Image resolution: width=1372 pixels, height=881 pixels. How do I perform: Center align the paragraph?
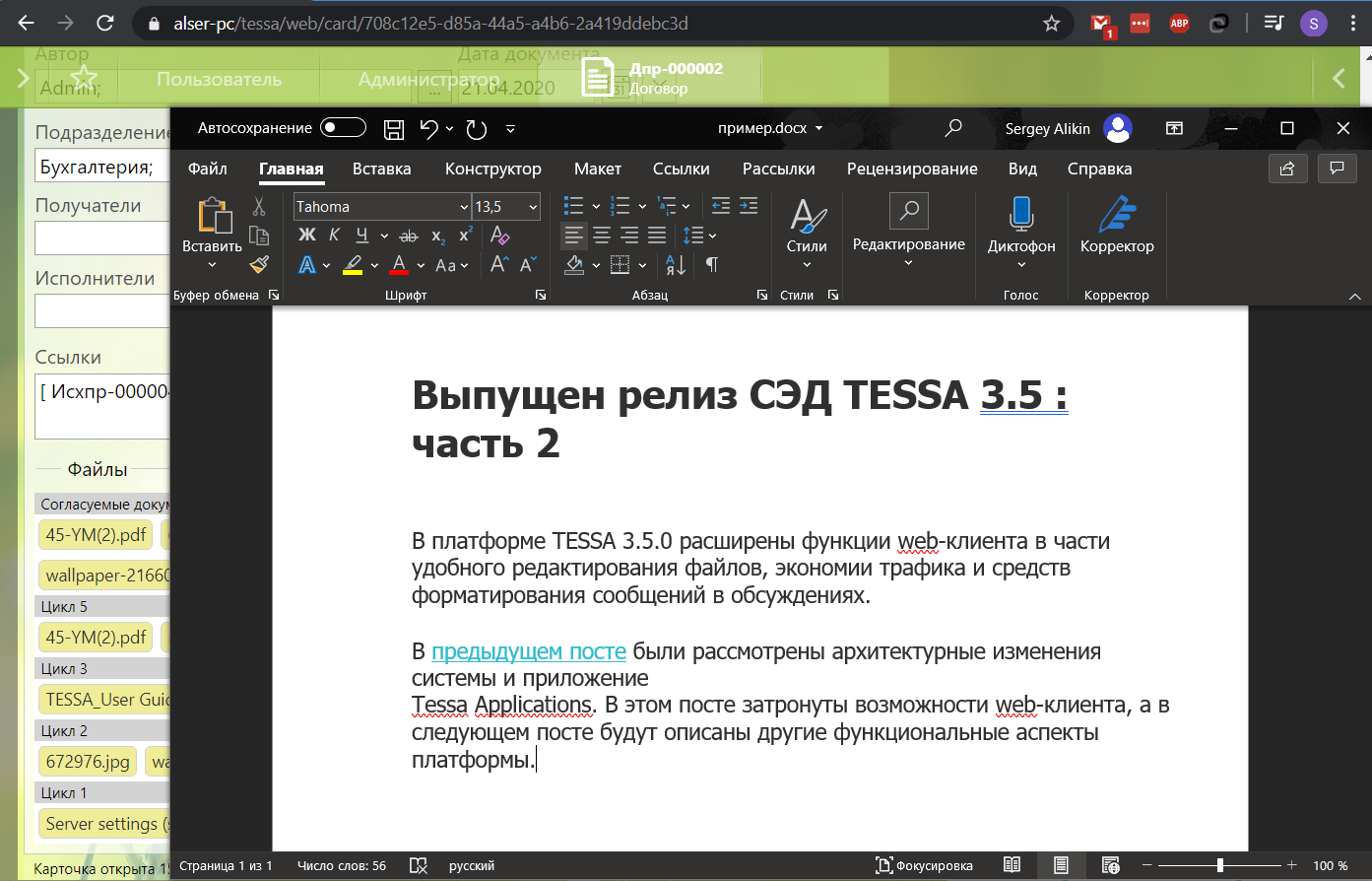click(602, 236)
